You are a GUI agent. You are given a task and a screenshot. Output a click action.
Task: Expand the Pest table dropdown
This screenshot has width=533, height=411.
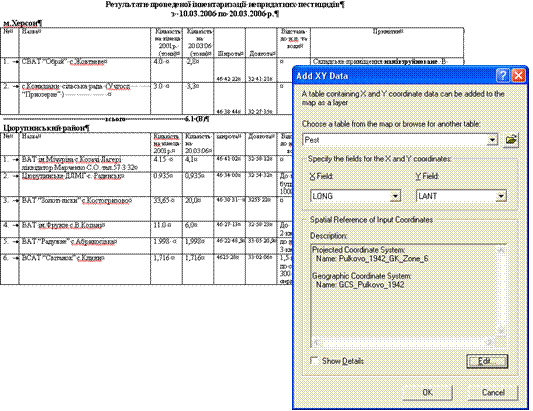[492, 140]
